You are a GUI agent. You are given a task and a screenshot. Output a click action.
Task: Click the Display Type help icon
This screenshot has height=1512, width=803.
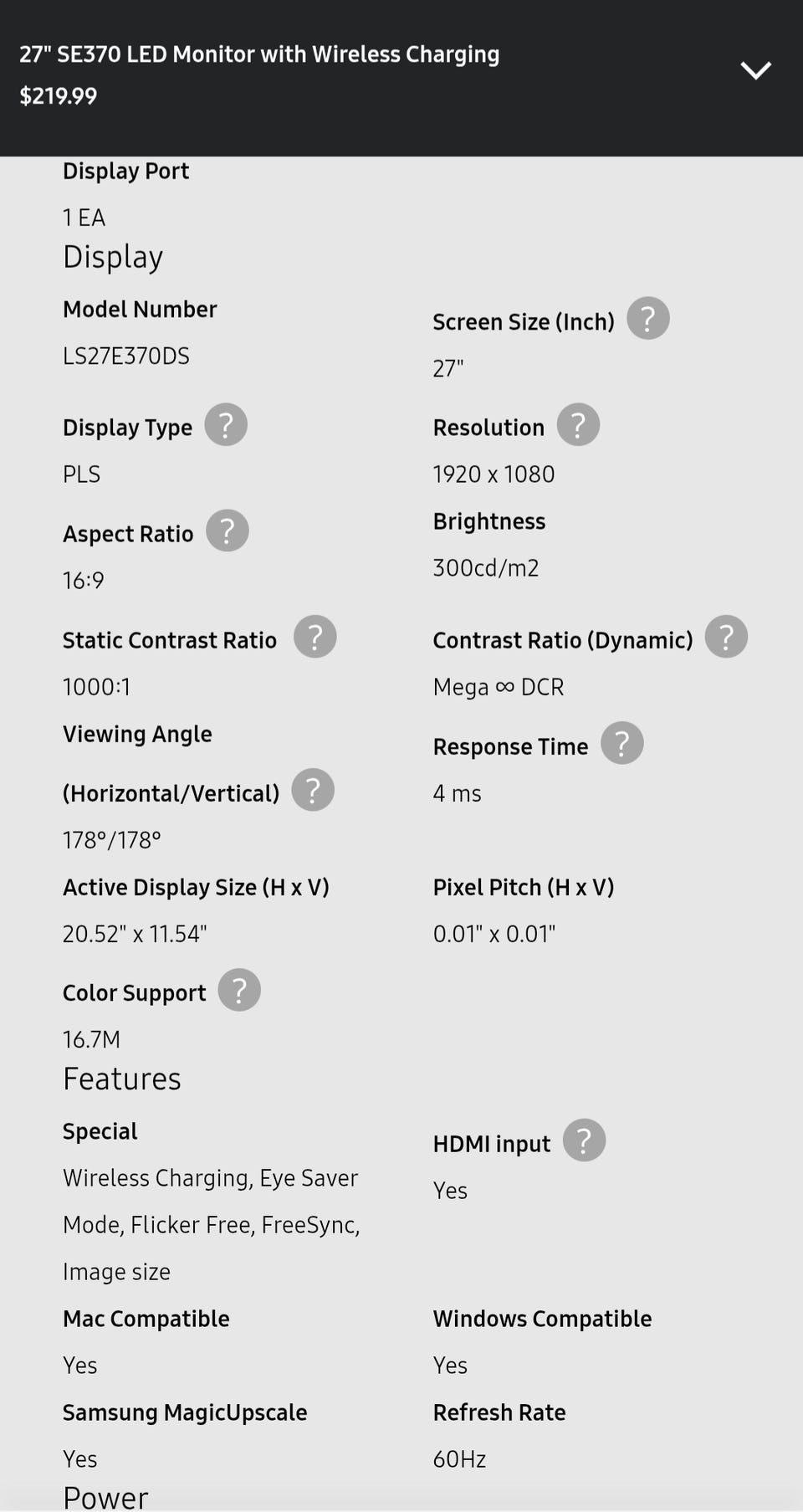(x=226, y=425)
